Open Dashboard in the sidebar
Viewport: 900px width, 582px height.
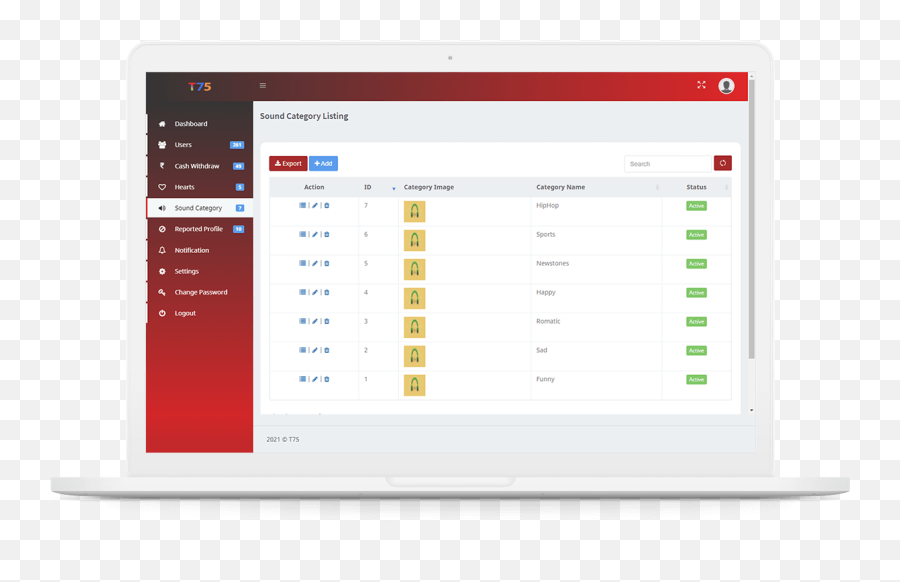[200, 123]
